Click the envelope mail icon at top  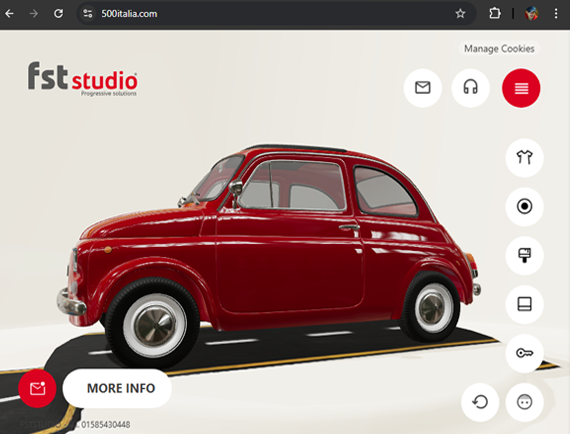pos(422,88)
